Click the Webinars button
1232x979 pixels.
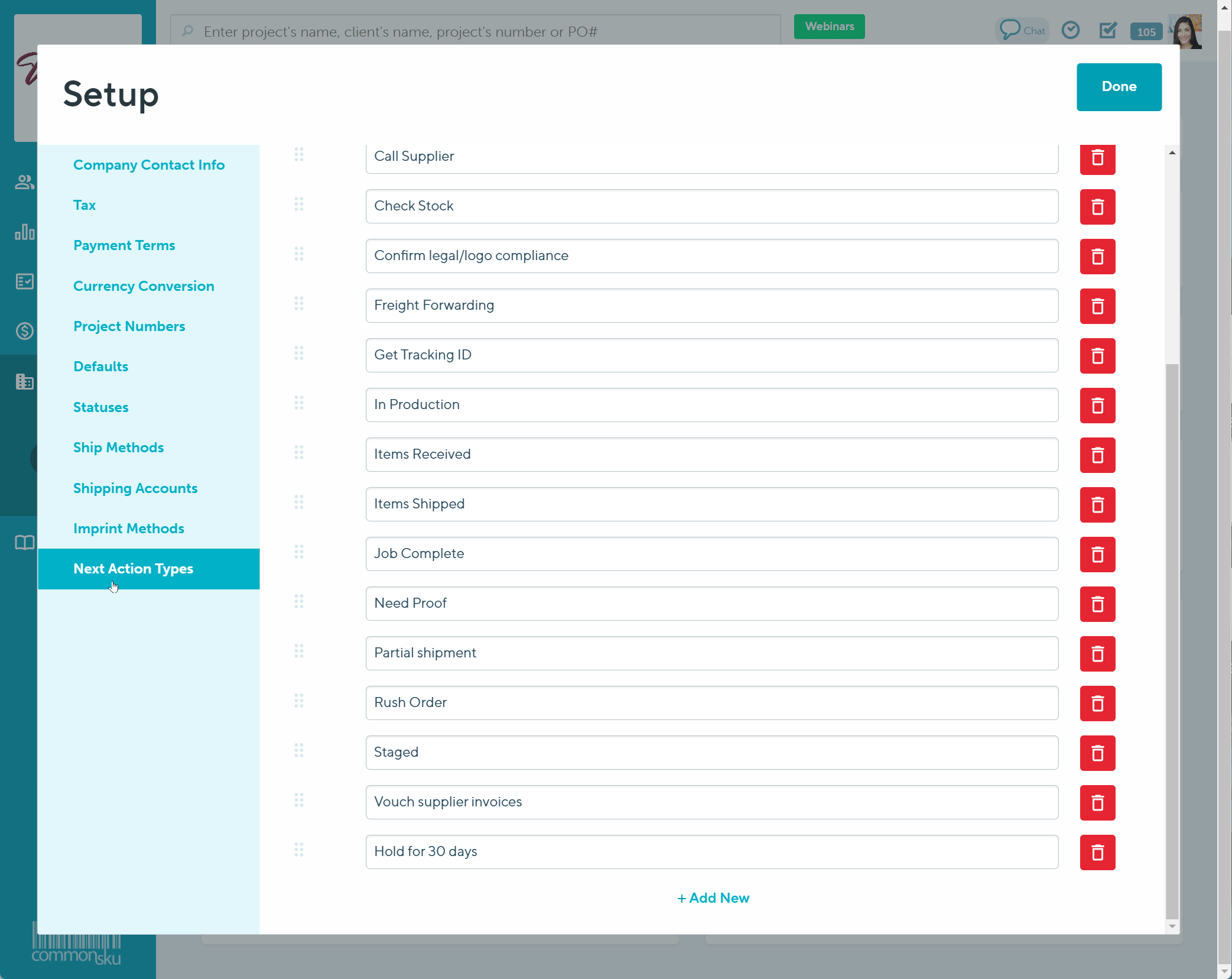(x=829, y=27)
